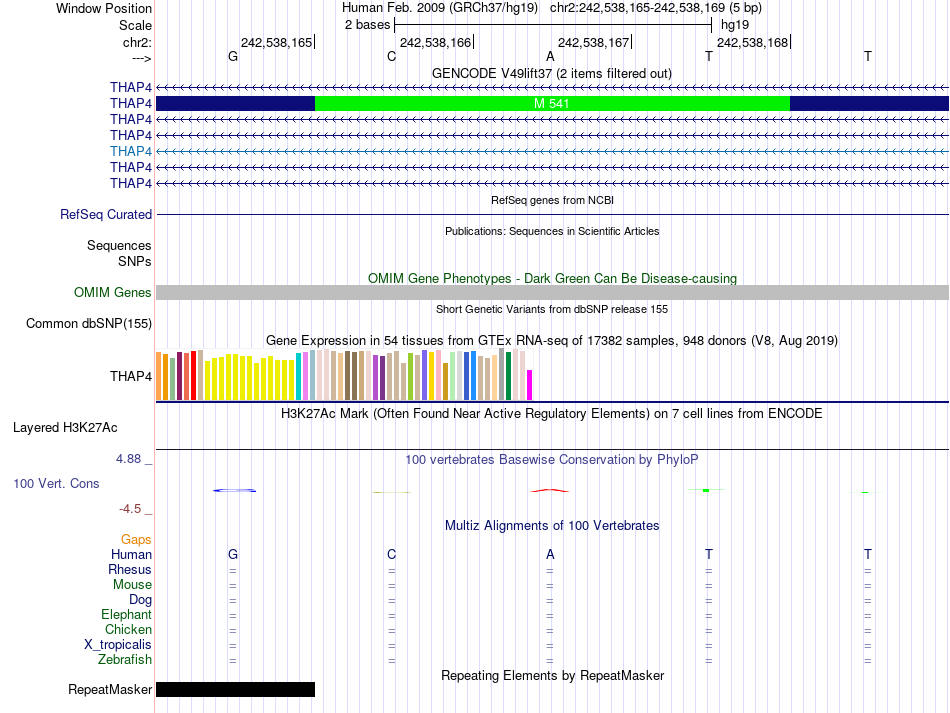Click the THAP4 label beside GTEx bar chart
This screenshot has height=713, width=950.
coord(131,376)
